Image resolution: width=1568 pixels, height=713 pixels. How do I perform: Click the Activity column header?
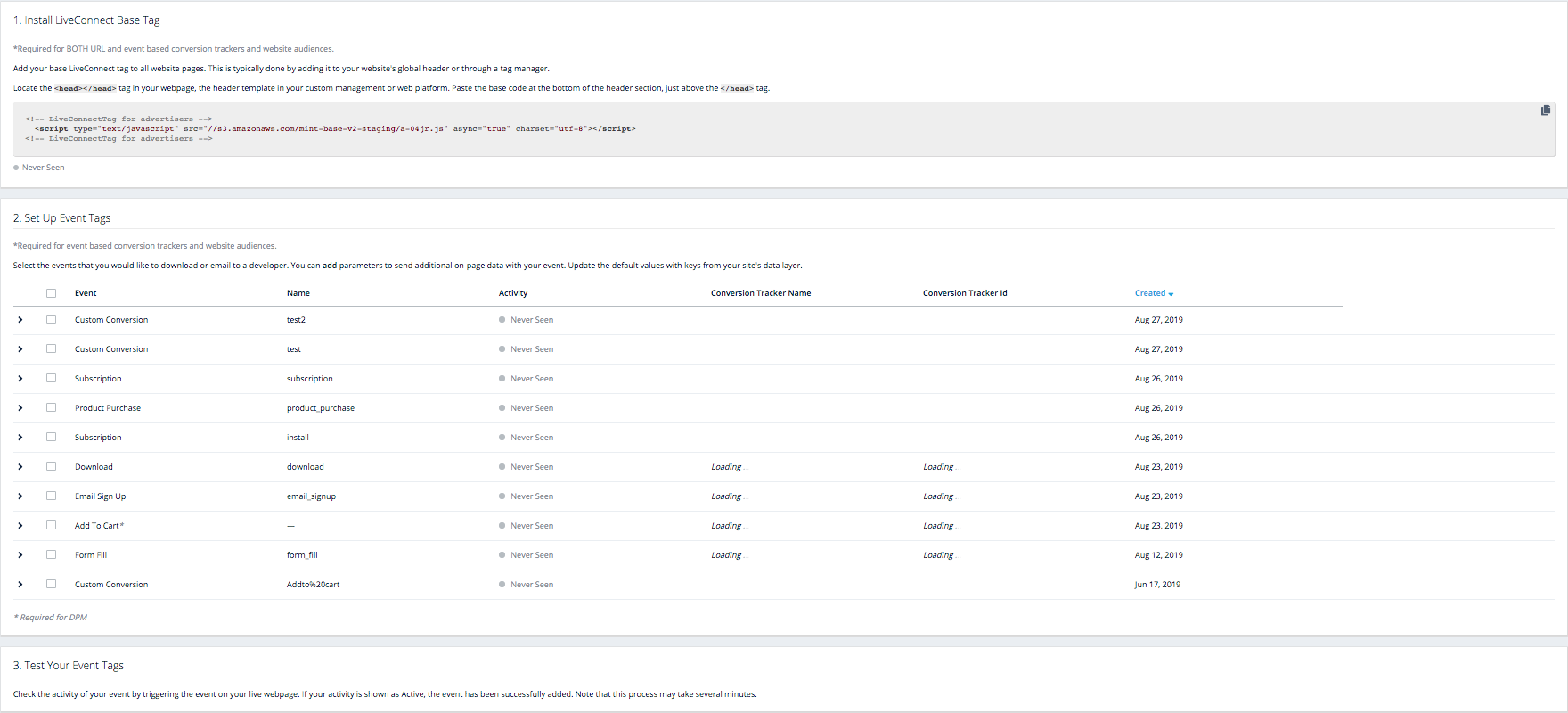(x=513, y=293)
